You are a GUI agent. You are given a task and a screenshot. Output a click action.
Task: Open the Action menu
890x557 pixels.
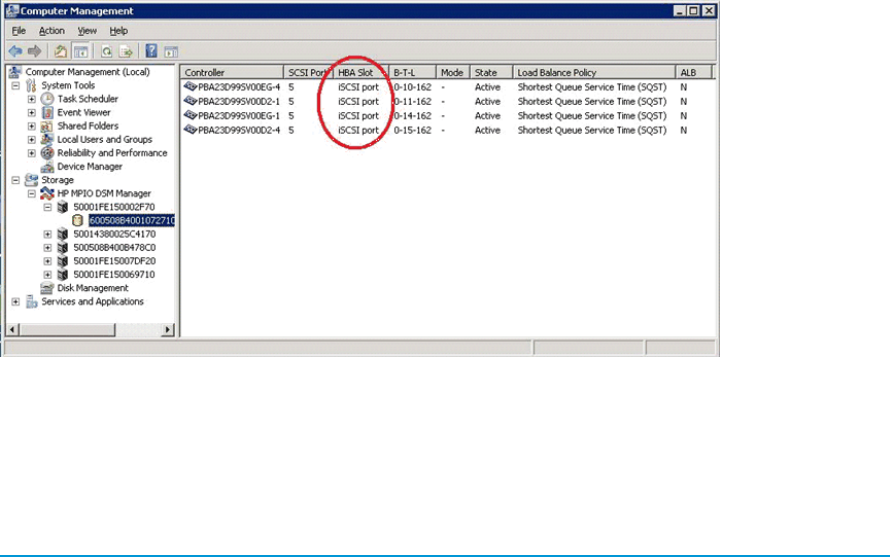point(52,31)
